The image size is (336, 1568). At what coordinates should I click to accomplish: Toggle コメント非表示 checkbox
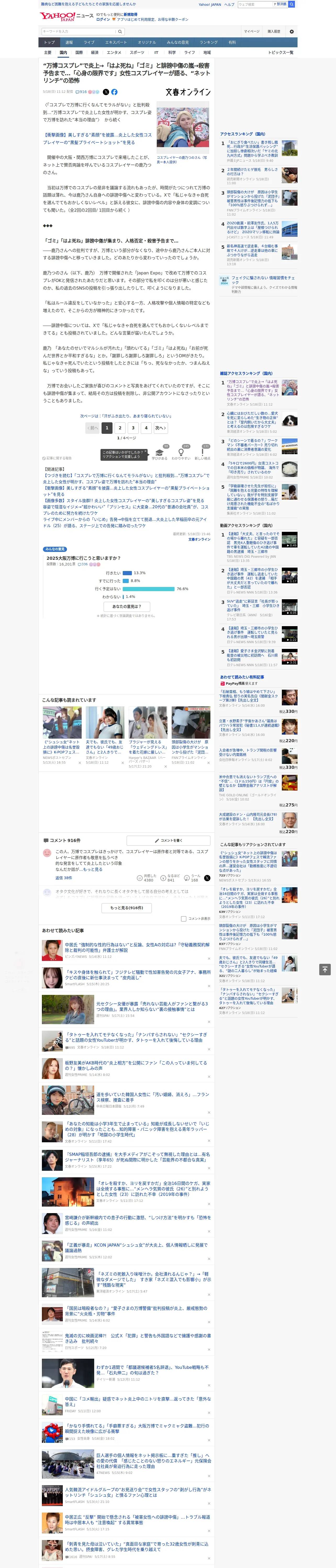[183, 919]
